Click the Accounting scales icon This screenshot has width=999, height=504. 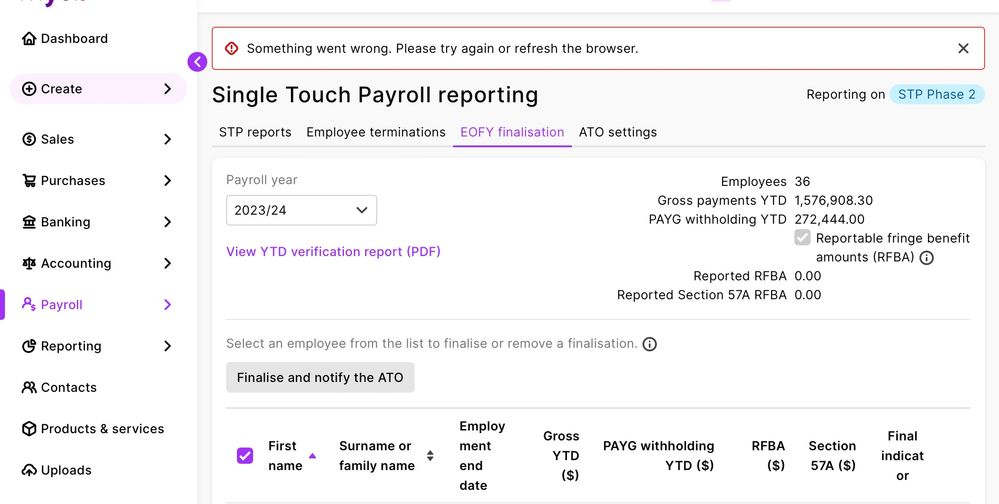pyautogui.click(x=29, y=264)
